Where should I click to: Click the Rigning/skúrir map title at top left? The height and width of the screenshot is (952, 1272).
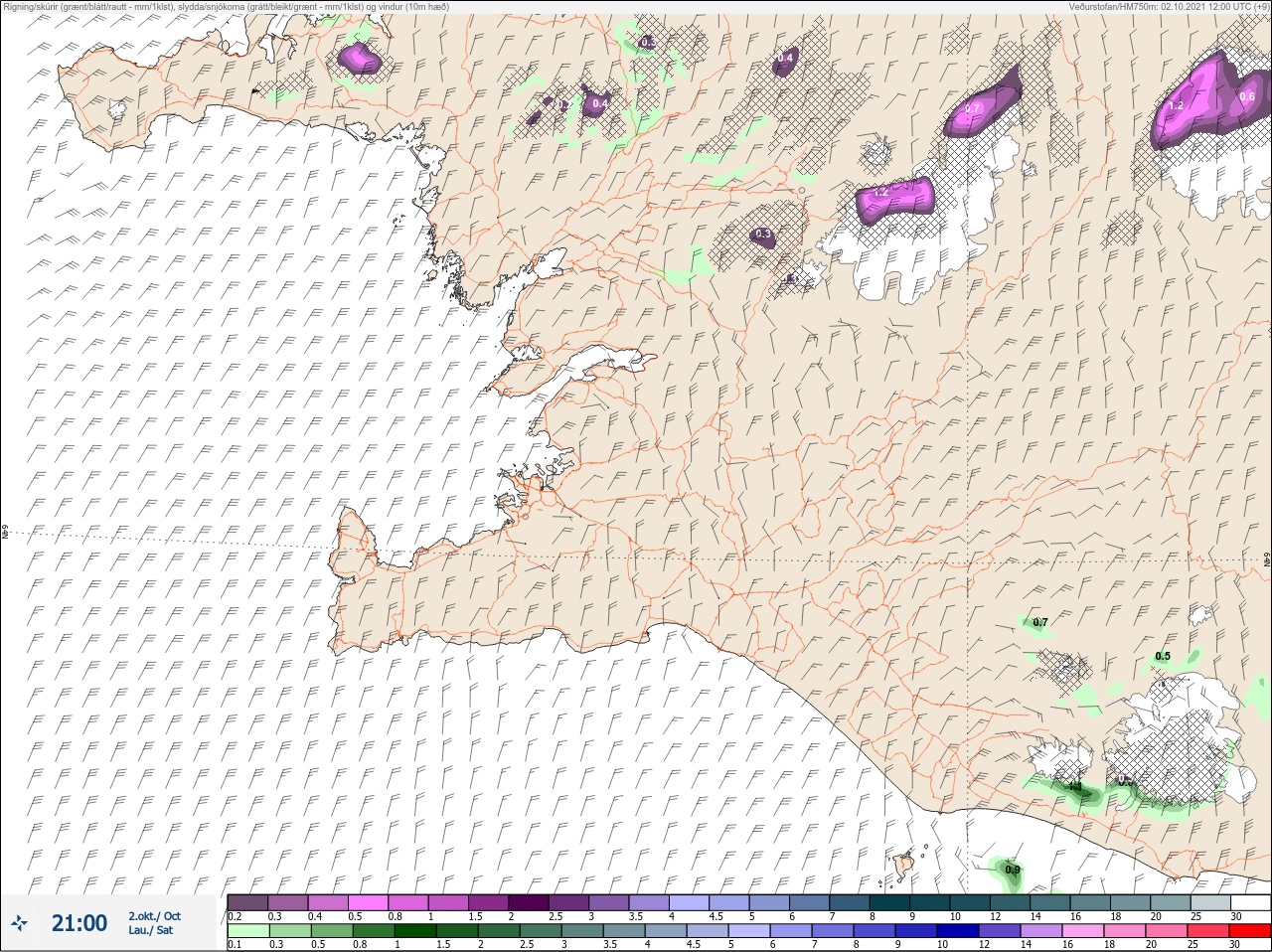(227, 6)
